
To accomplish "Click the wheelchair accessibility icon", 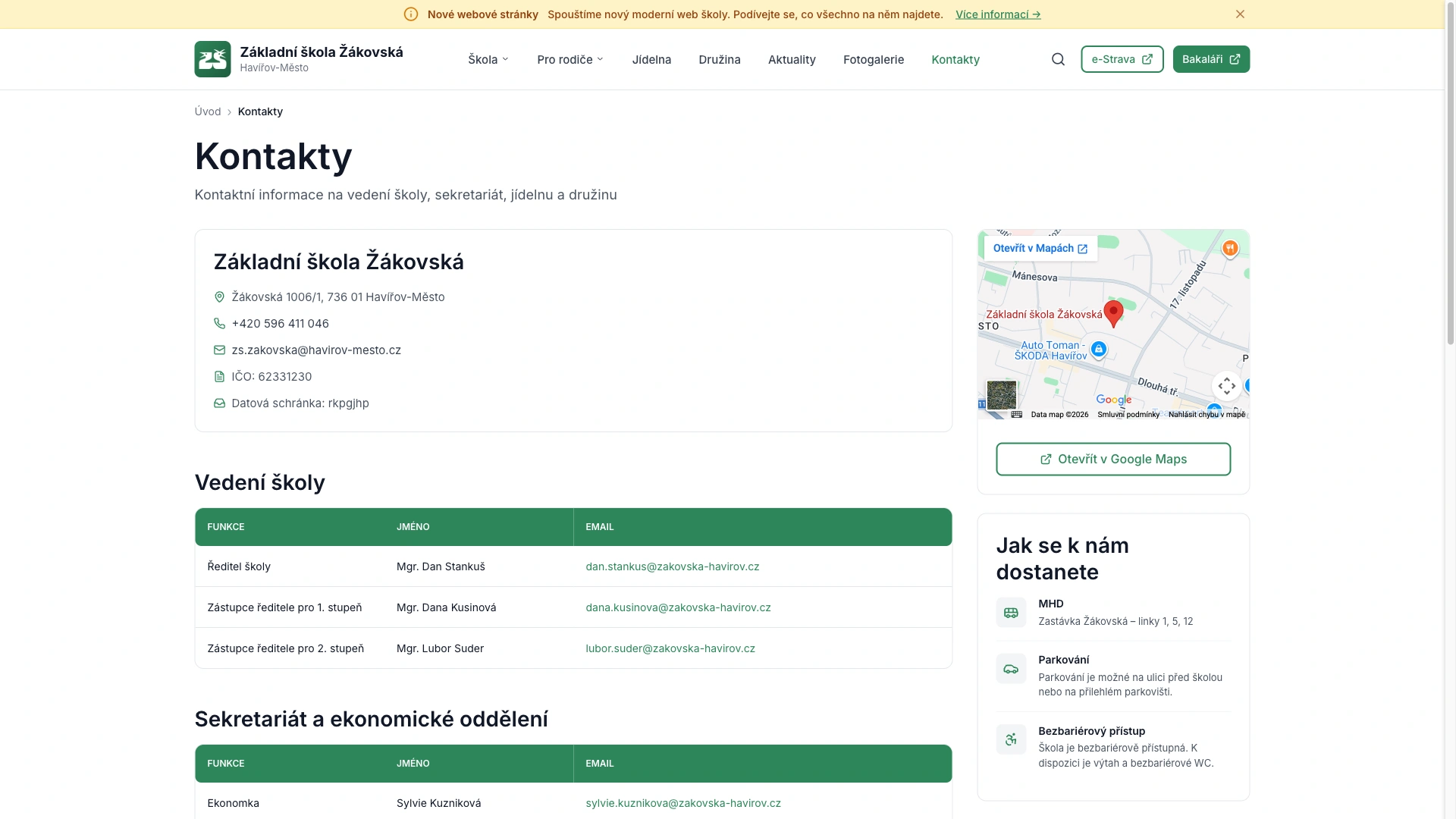I will click(x=1011, y=739).
